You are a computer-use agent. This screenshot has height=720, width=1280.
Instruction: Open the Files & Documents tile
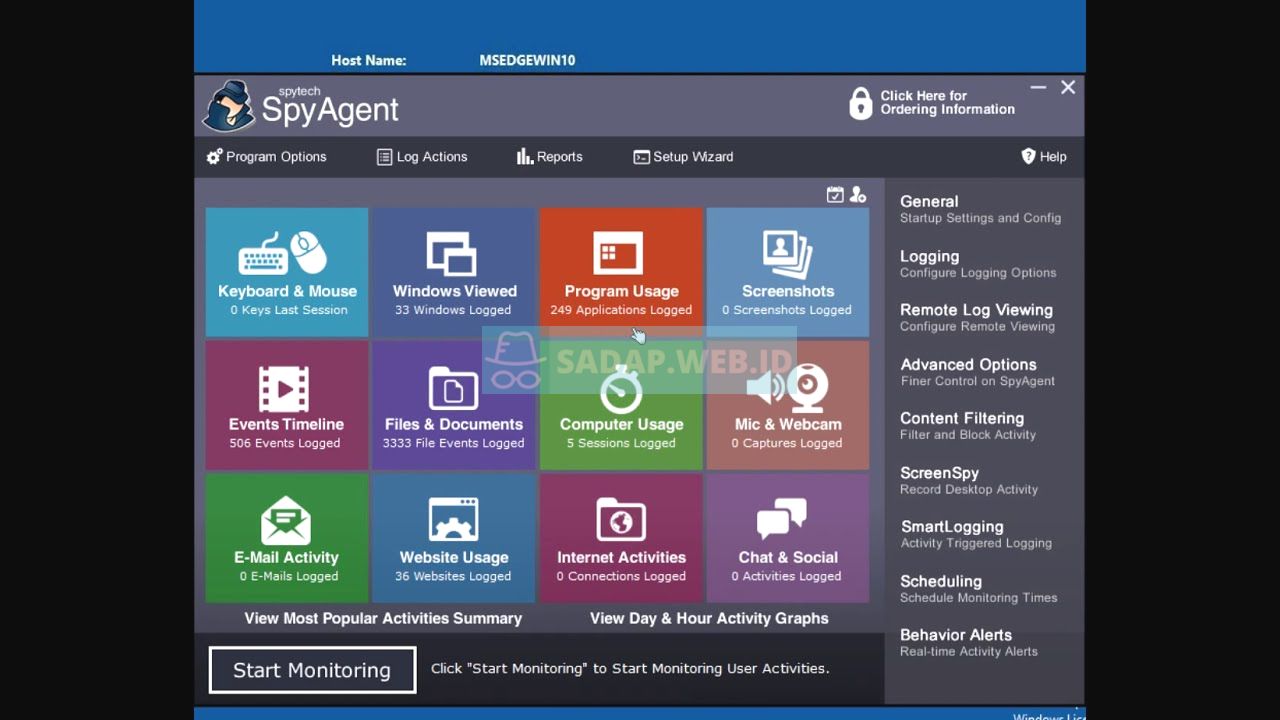[x=454, y=405]
